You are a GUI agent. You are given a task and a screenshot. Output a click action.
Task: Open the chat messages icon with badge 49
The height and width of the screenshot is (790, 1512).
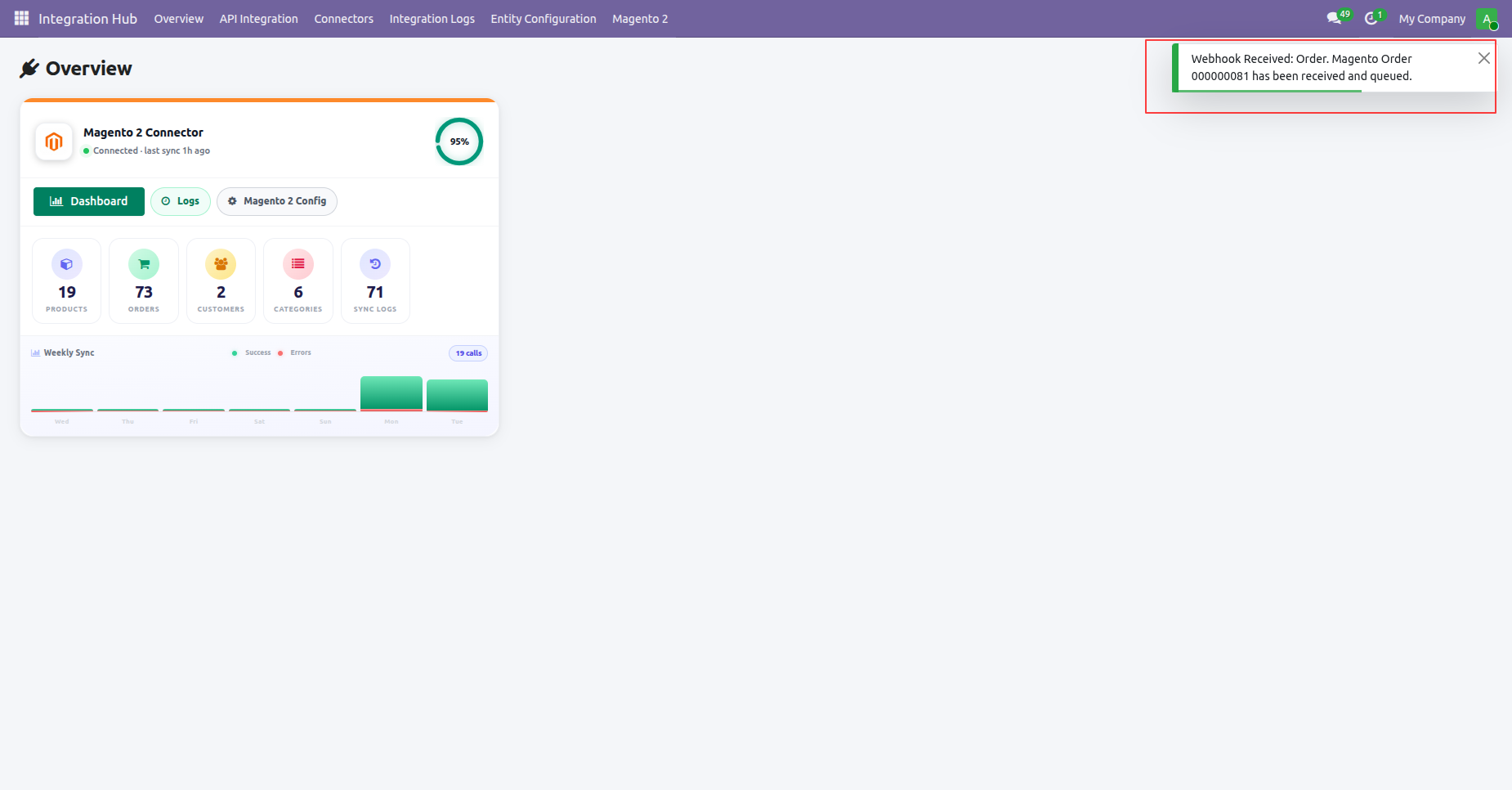pos(1338,18)
